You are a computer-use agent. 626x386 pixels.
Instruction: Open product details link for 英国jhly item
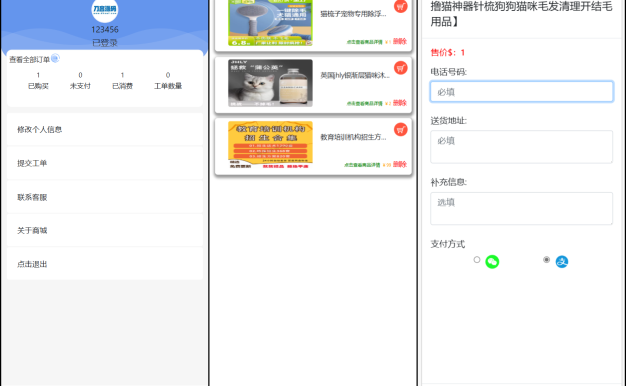coord(365,103)
